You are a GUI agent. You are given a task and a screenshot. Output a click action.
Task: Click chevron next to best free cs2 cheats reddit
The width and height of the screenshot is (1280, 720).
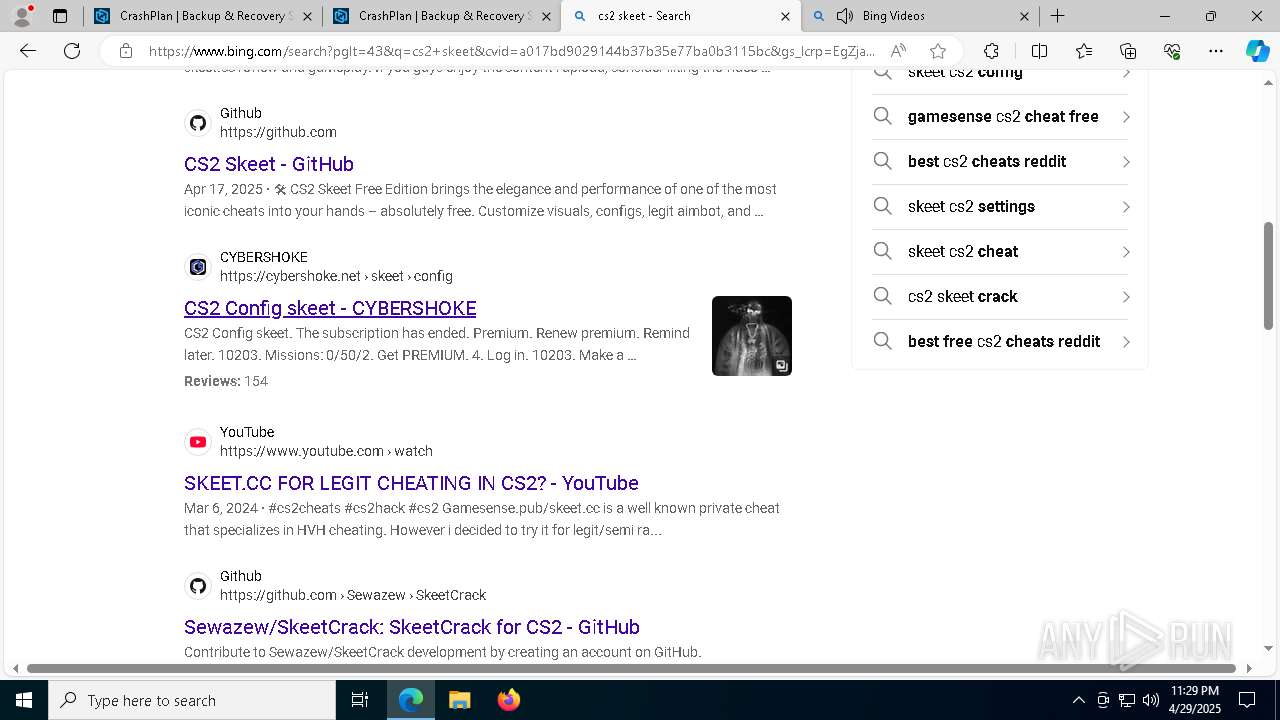coord(1126,342)
